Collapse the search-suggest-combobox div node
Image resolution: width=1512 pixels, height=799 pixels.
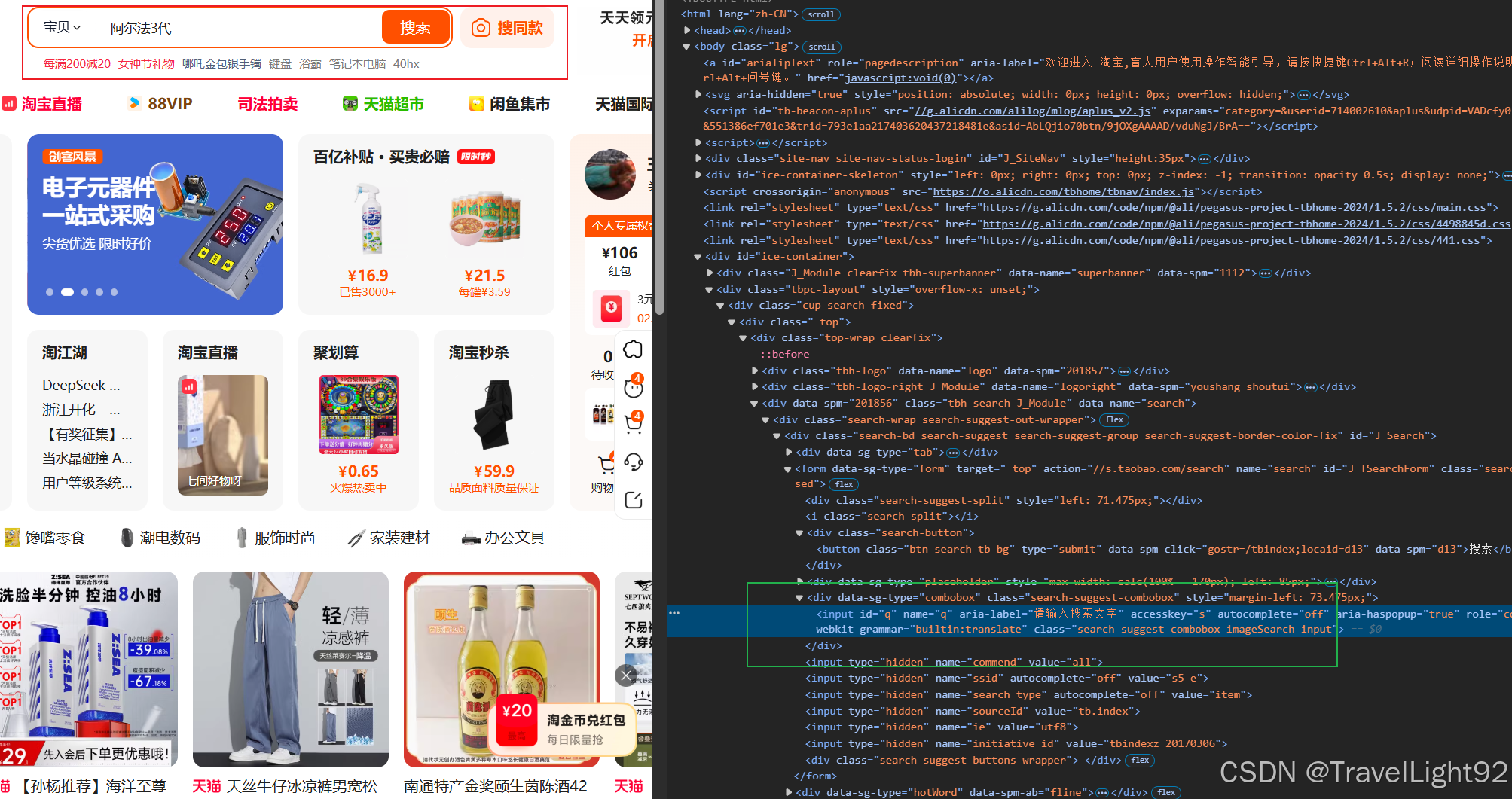799,598
